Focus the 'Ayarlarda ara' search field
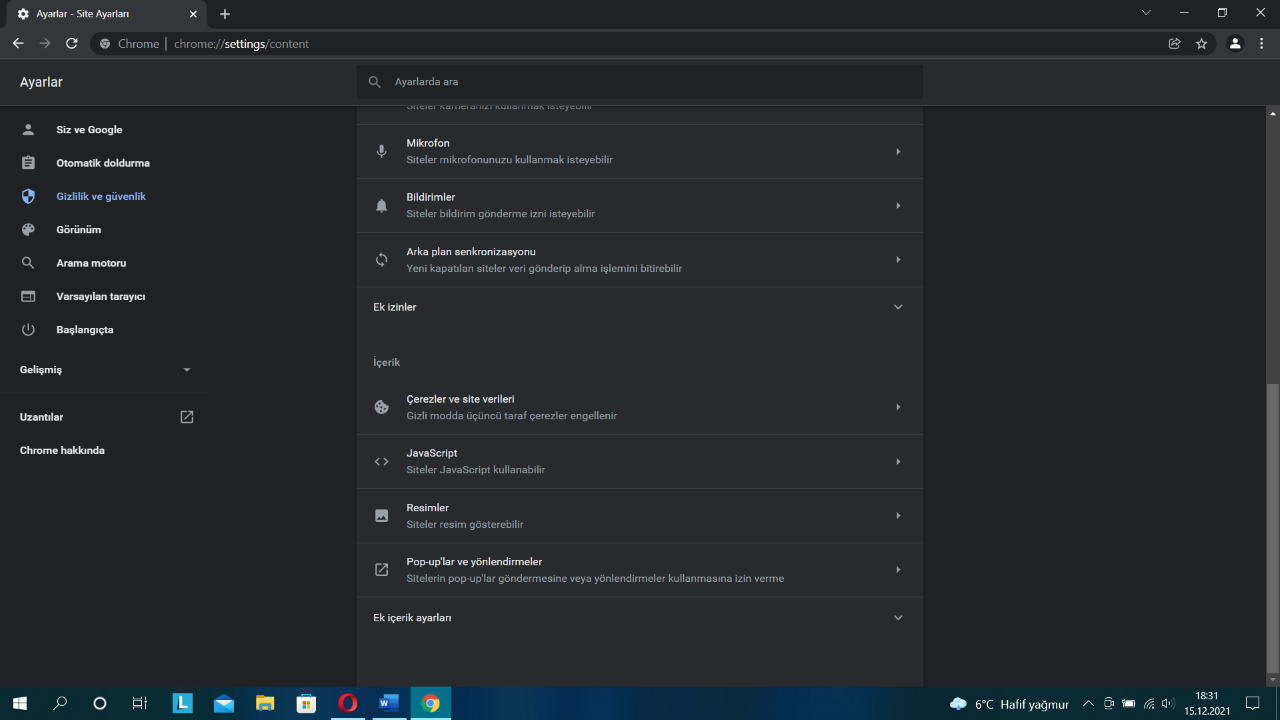The width and height of the screenshot is (1280, 720). click(x=640, y=82)
